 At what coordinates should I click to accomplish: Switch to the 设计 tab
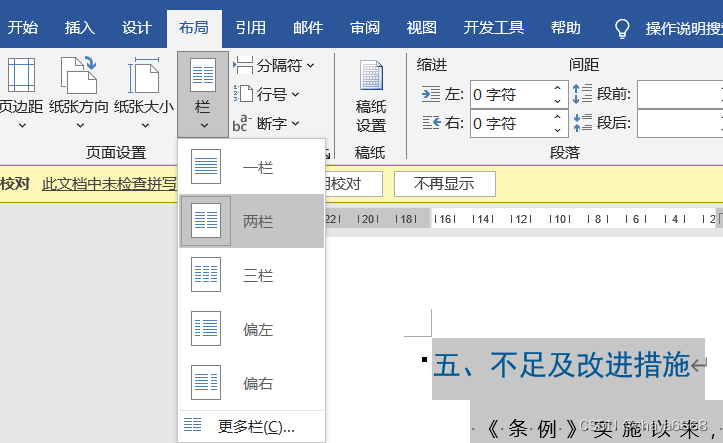point(136,28)
